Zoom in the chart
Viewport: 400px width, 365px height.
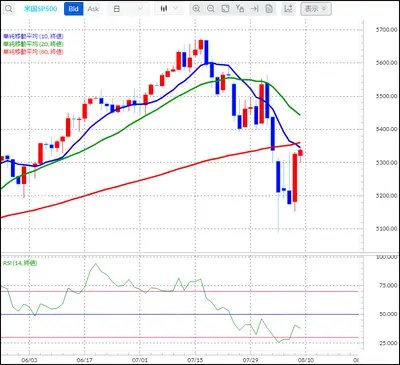(x=196, y=9)
